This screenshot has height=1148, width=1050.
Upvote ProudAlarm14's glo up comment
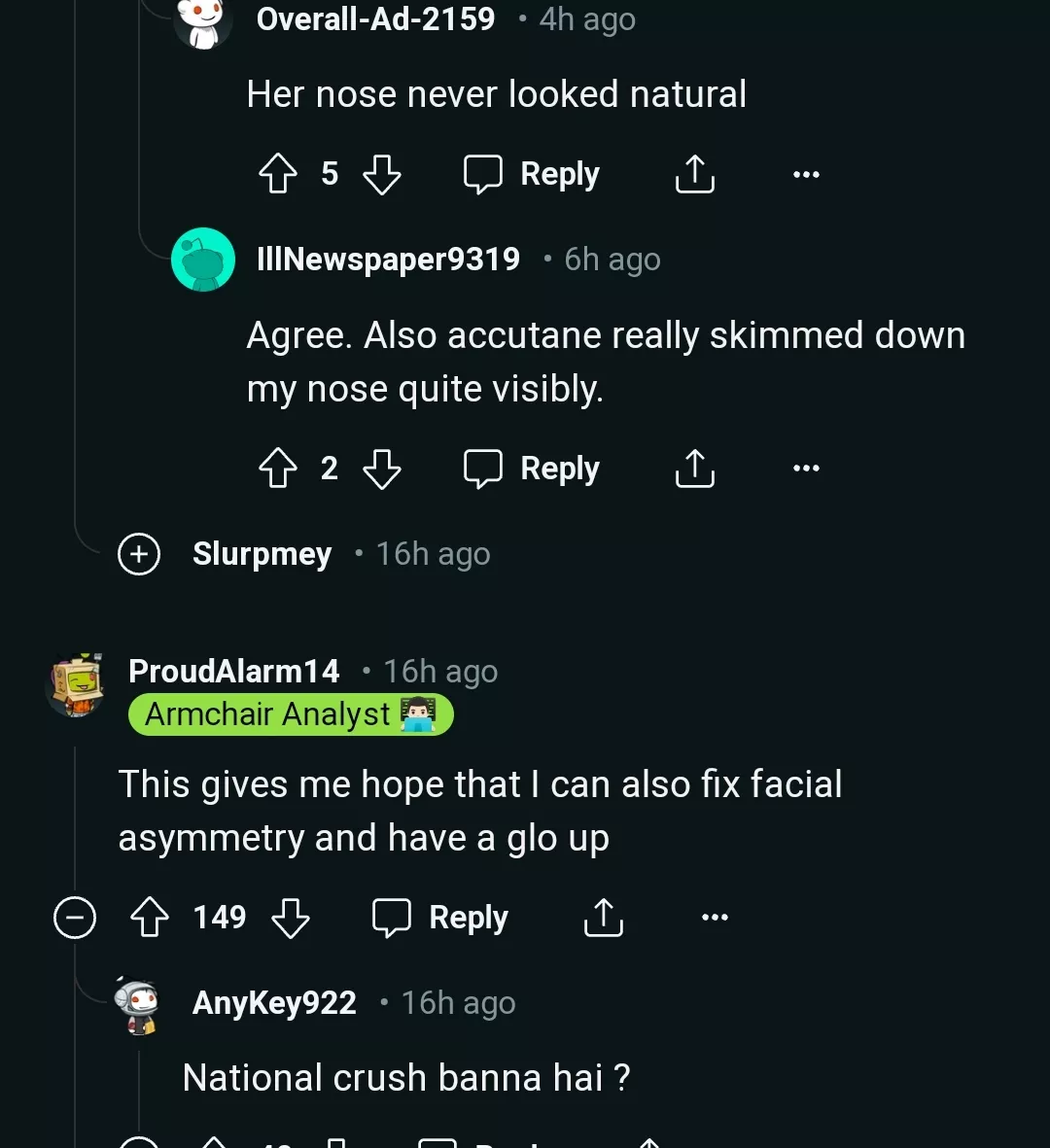[x=150, y=918]
